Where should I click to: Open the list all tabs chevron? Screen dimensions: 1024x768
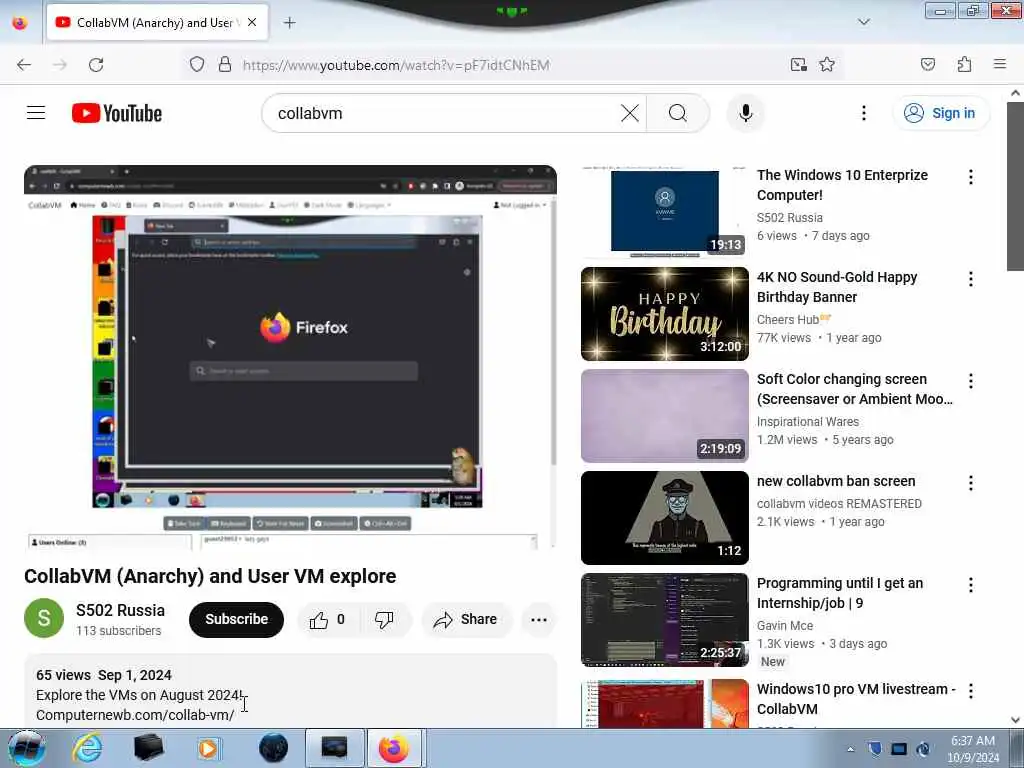pos(863,22)
